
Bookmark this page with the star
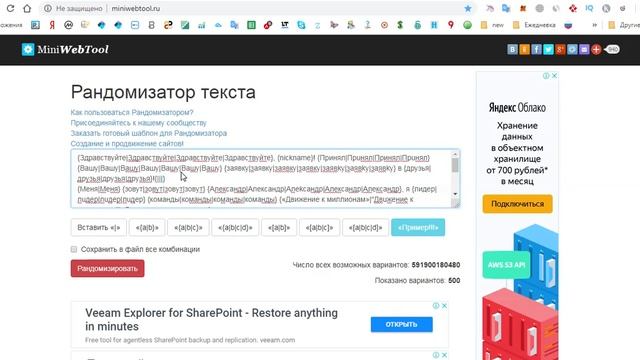[x=468, y=8]
